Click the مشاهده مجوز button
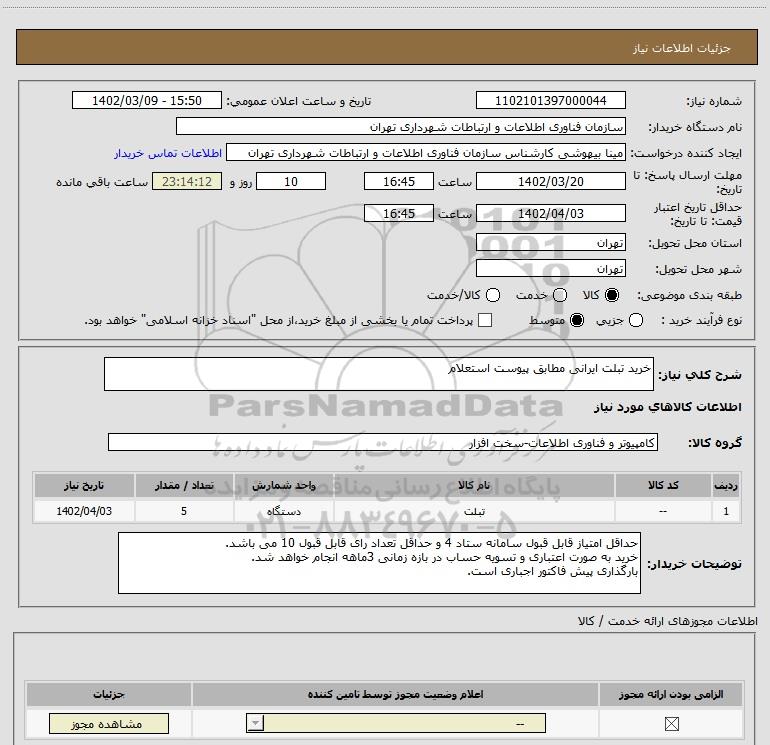Screen dimensions: 770x745 click(x=109, y=724)
